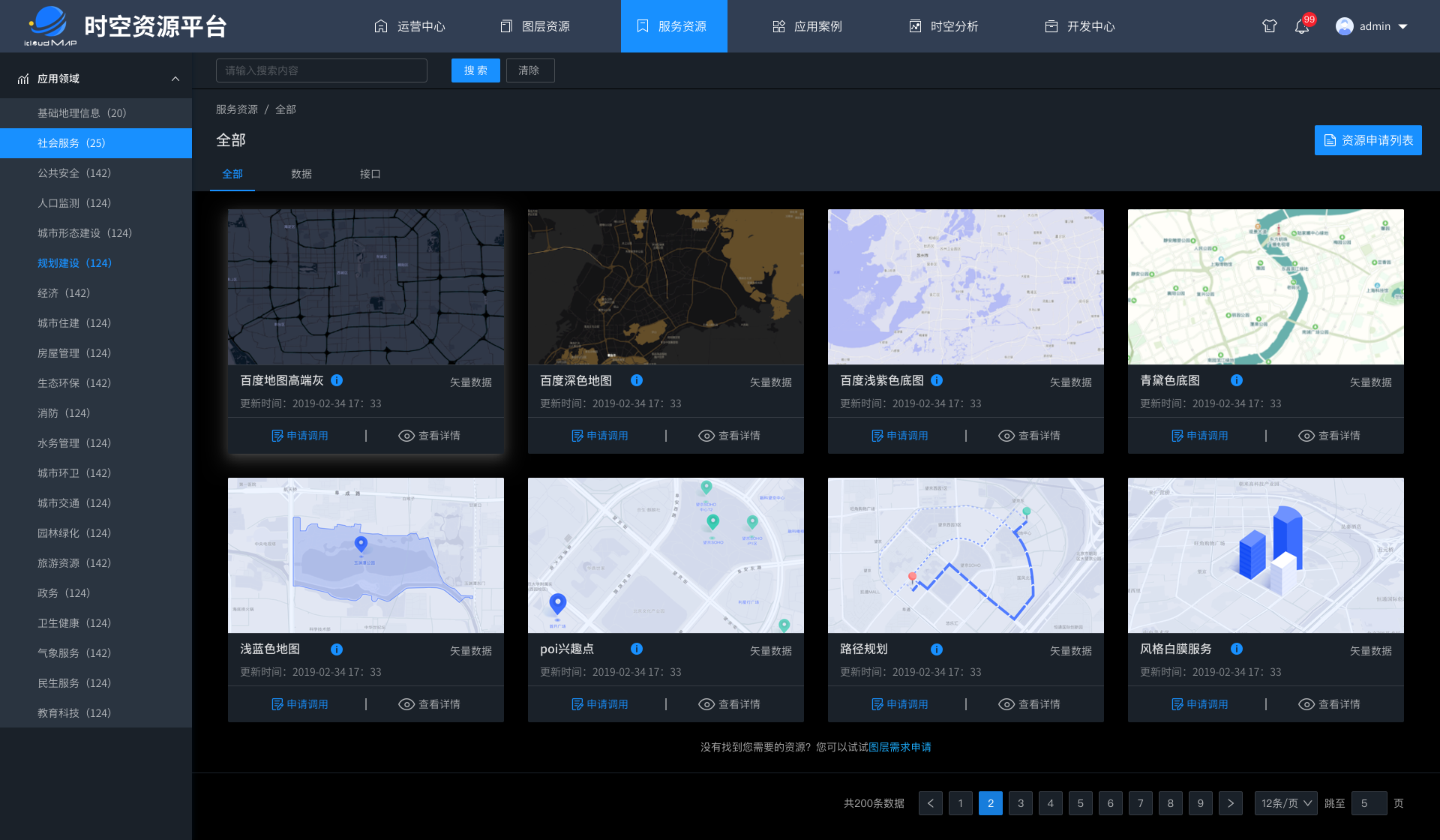Click the shirt theme icon
The height and width of the screenshot is (840, 1440).
[x=1269, y=26]
